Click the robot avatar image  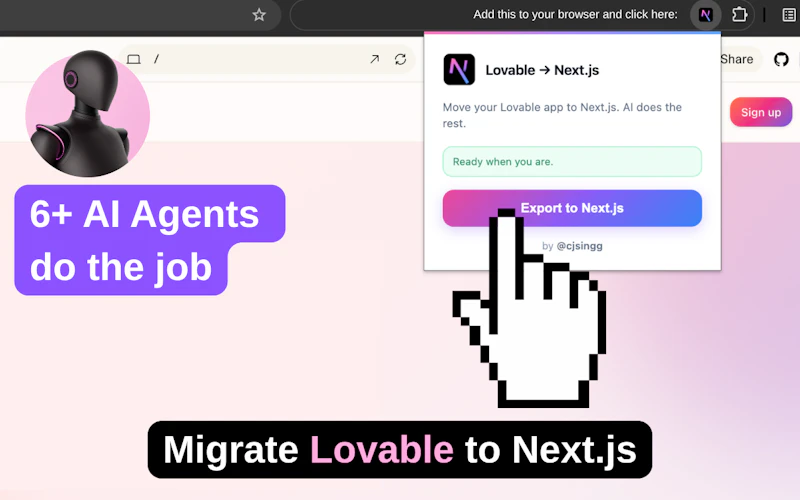(x=87, y=113)
